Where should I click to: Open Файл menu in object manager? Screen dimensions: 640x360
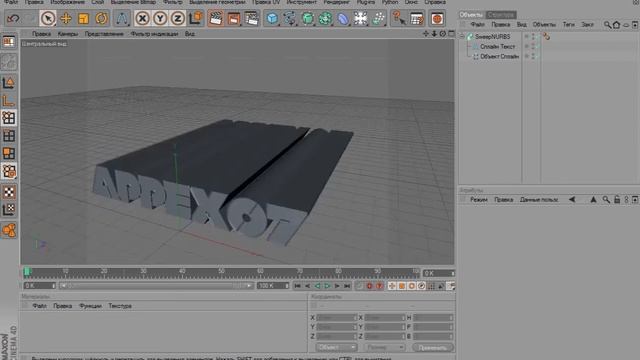click(x=477, y=24)
